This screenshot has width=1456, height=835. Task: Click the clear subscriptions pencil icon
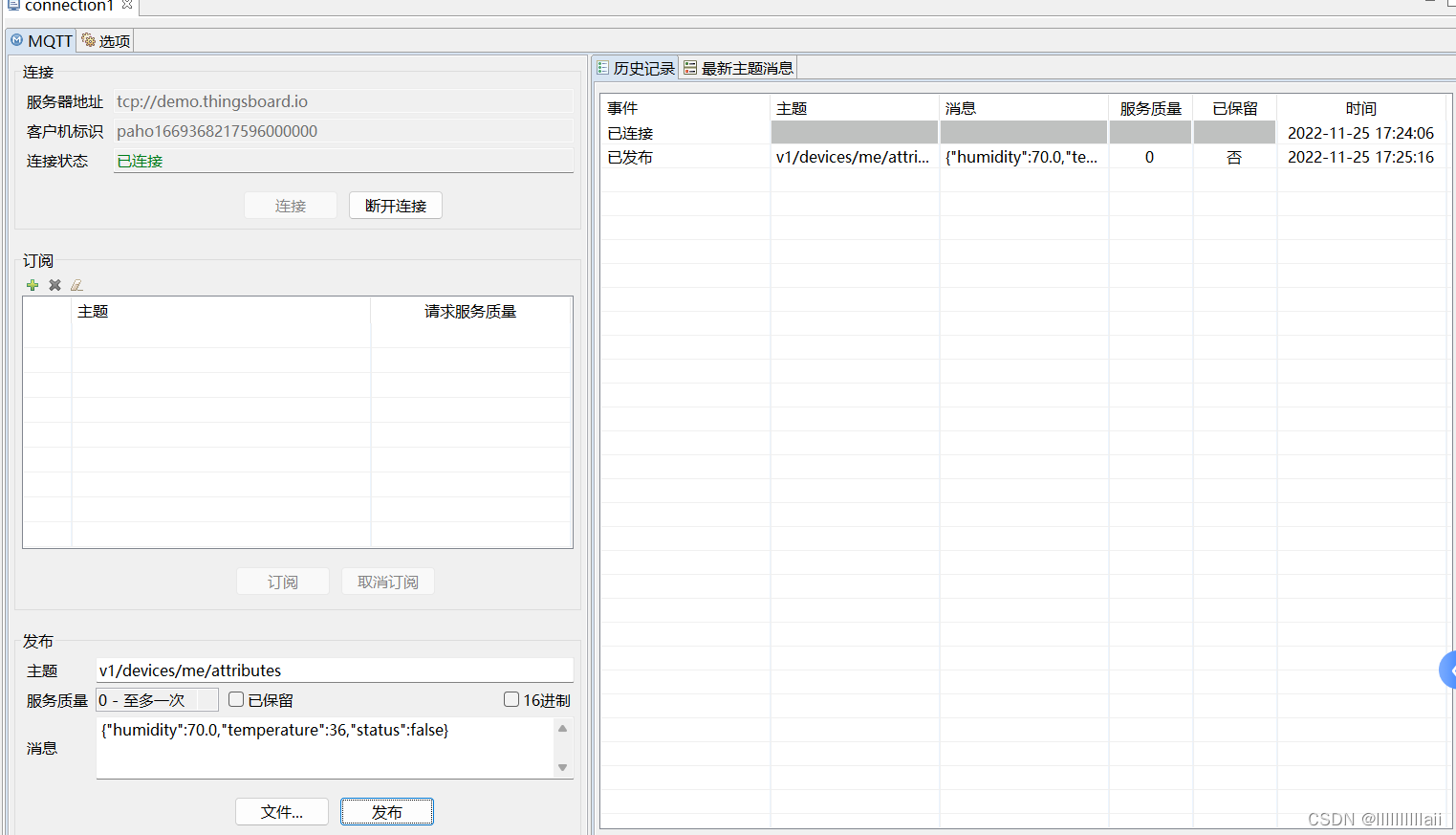(76, 285)
